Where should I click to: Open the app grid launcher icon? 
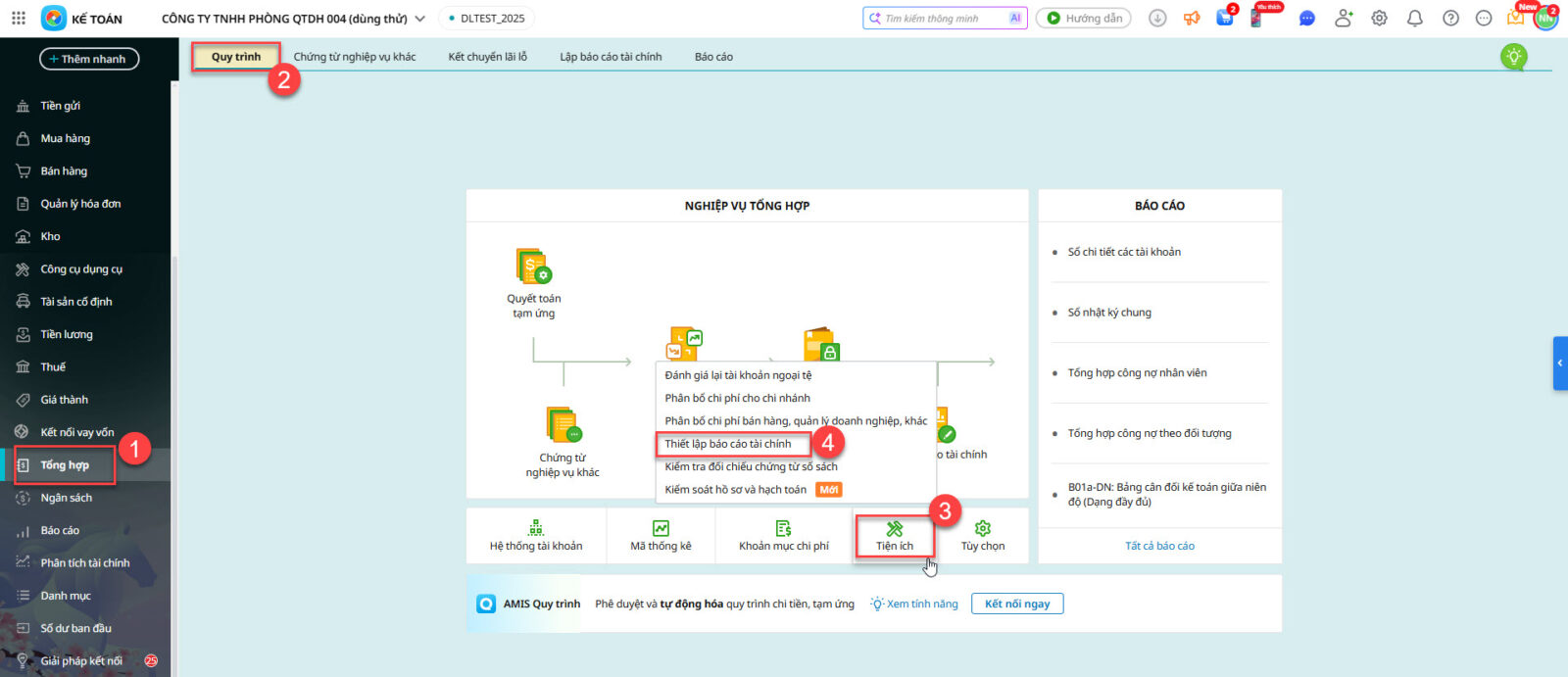pyautogui.click(x=19, y=18)
